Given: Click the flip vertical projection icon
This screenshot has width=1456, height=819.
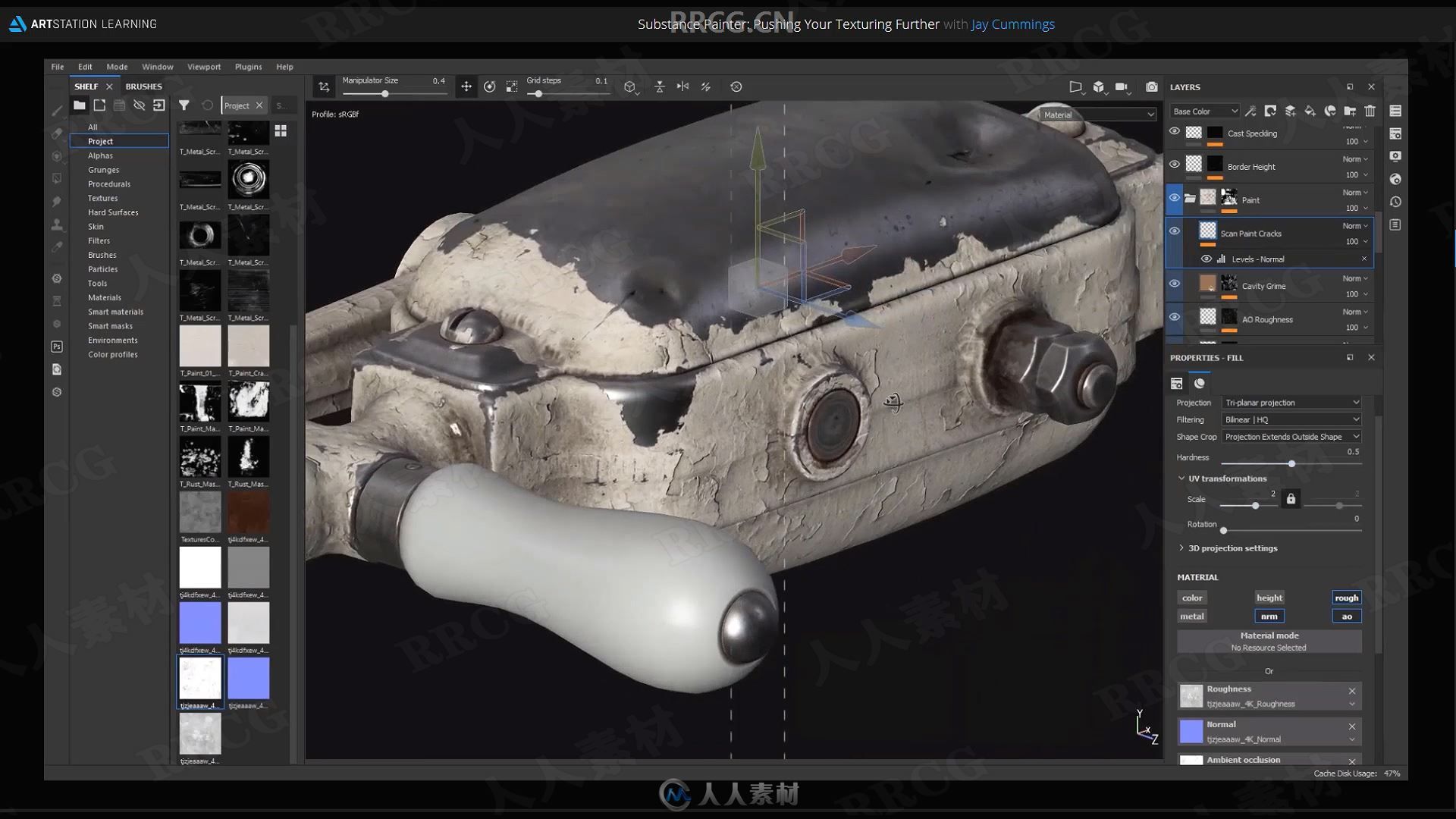Looking at the screenshot, I should [660, 86].
